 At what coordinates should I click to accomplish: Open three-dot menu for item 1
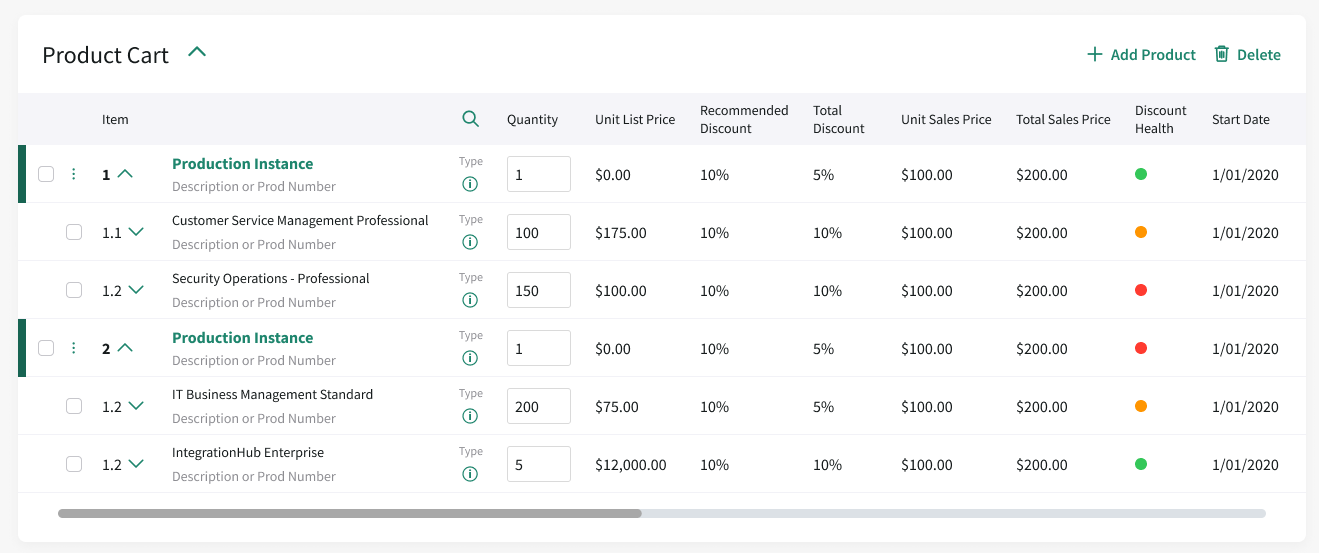[x=73, y=174]
